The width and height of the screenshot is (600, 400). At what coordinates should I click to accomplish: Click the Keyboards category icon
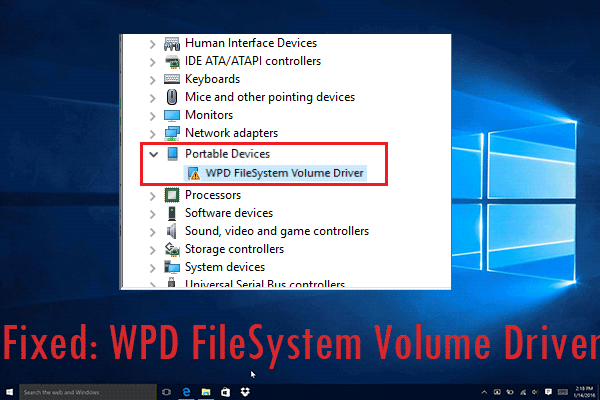pos(170,79)
